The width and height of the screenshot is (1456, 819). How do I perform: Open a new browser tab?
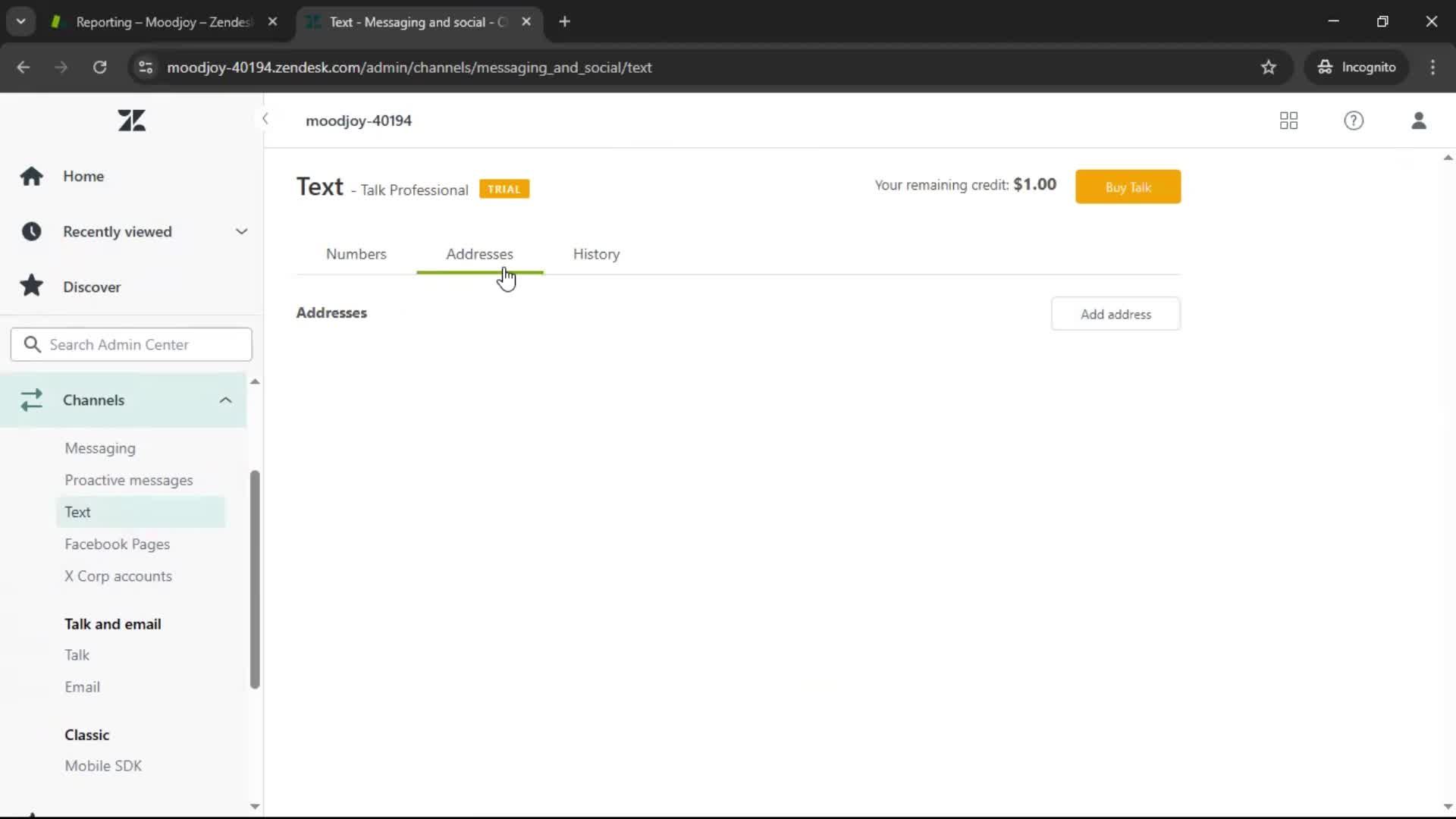(x=564, y=22)
